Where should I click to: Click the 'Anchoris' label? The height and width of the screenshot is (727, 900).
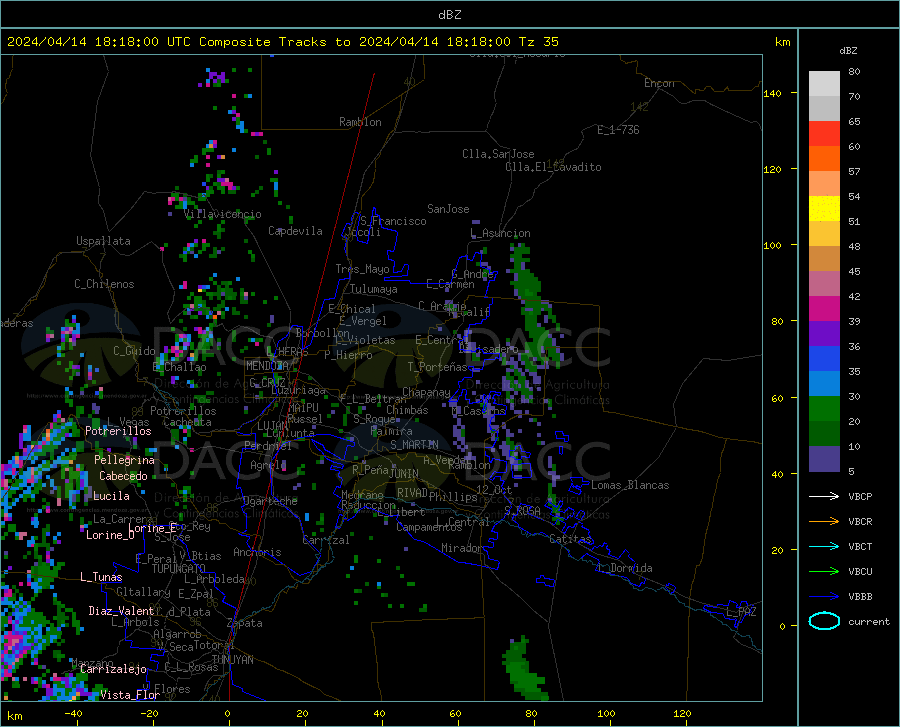[257, 552]
